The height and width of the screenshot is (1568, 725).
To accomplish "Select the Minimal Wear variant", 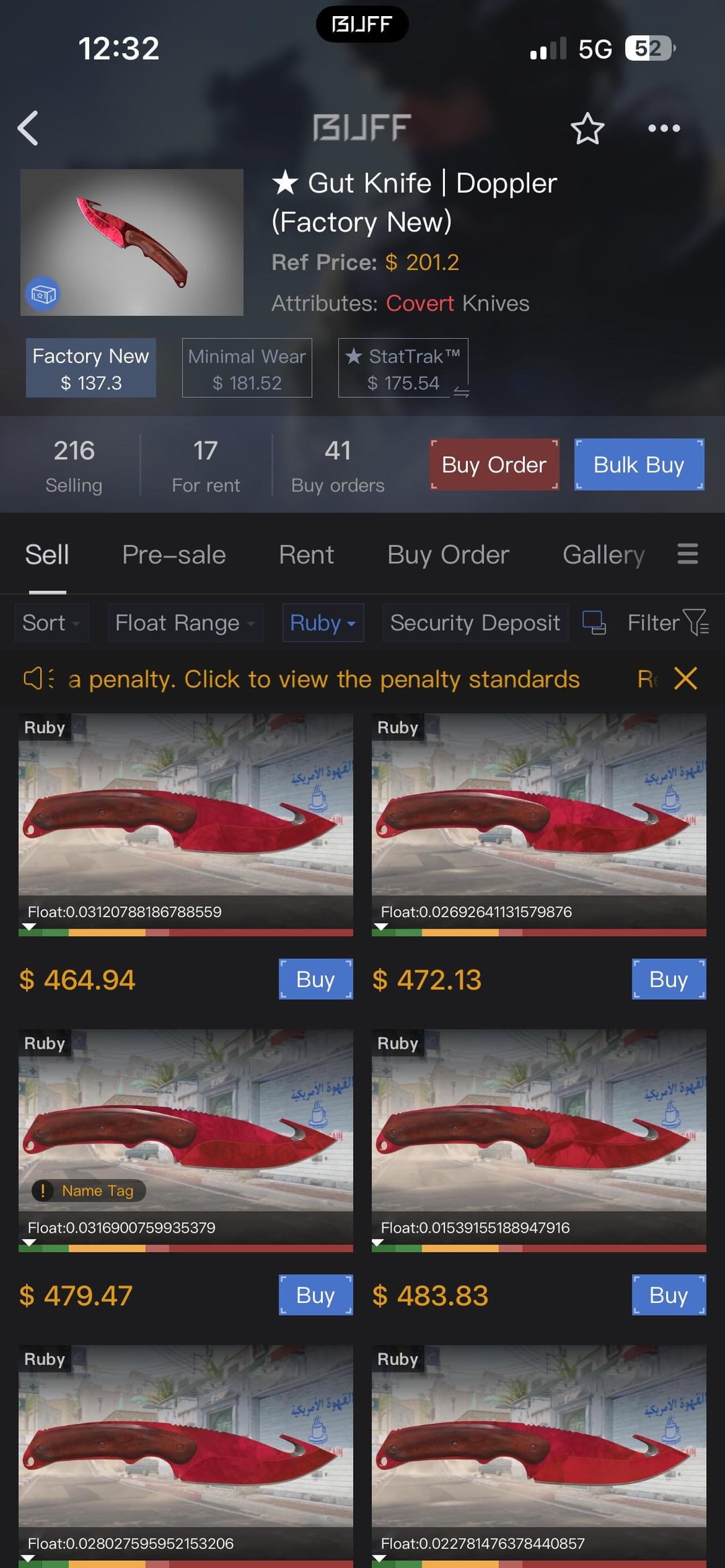I will [x=247, y=368].
